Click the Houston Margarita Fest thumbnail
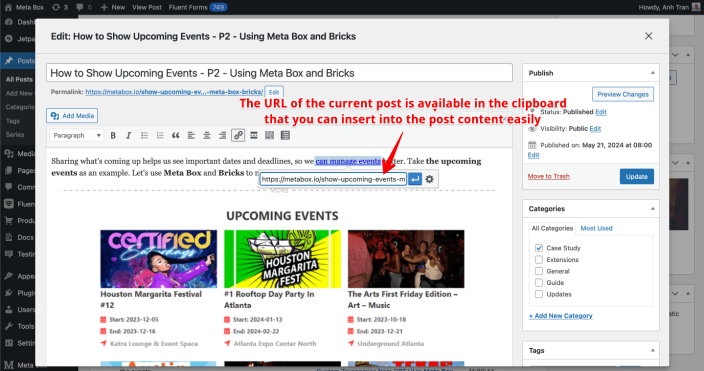This screenshot has width=704, height=371. click(x=282, y=259)
